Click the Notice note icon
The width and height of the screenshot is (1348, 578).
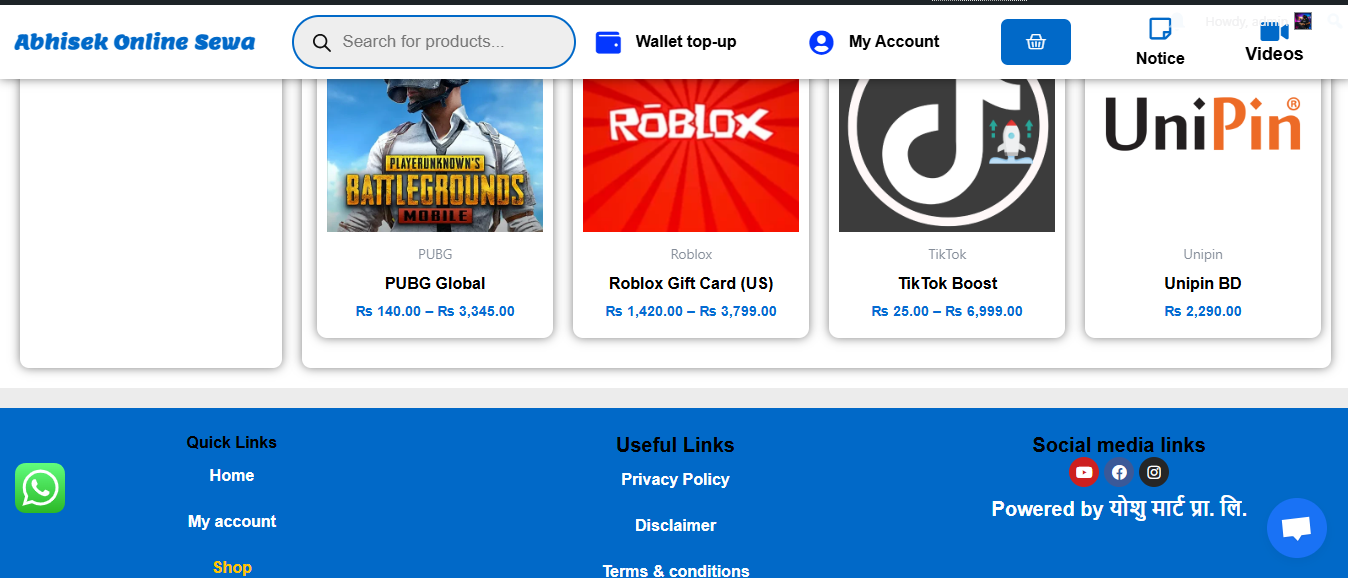1160,28
